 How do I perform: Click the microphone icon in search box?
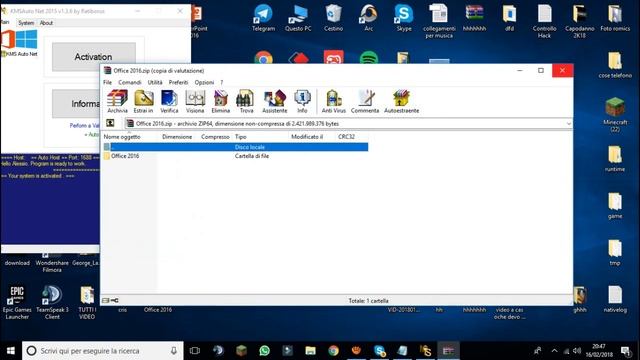click(173, 351)
